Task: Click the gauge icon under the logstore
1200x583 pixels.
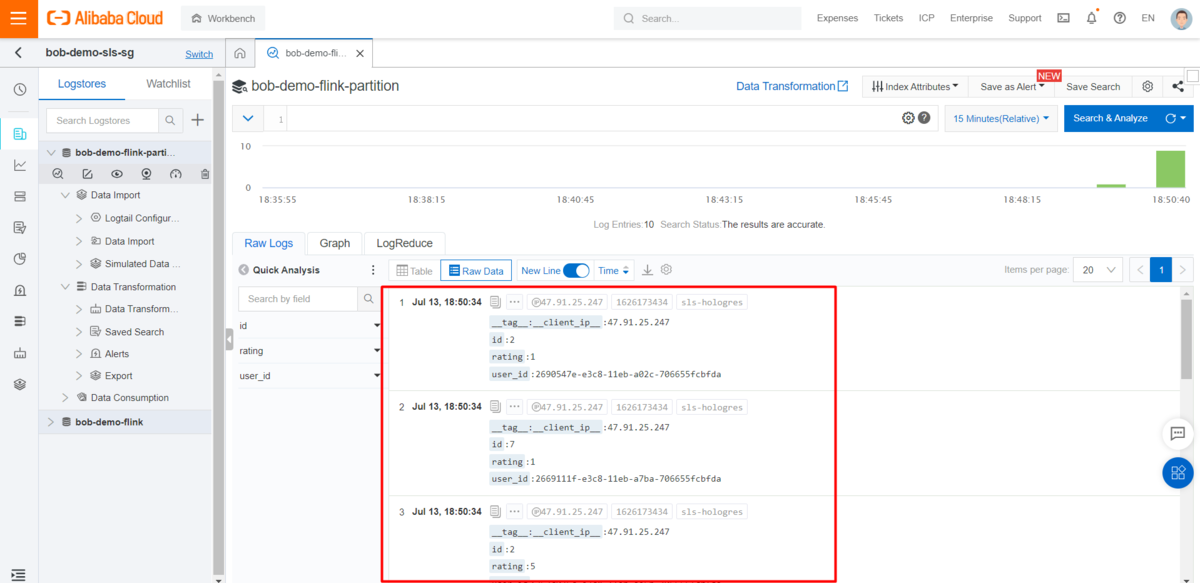Action: coord(176,174)
